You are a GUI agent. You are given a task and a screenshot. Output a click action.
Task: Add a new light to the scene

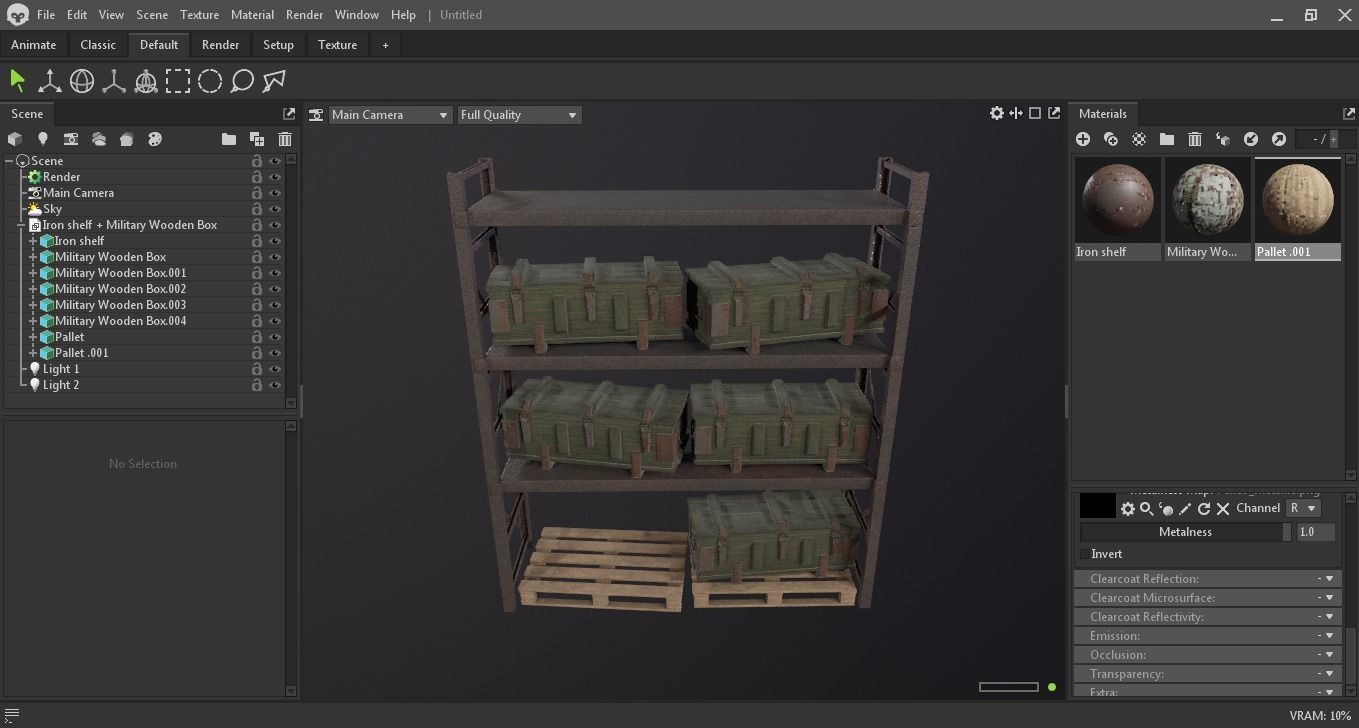43,139
